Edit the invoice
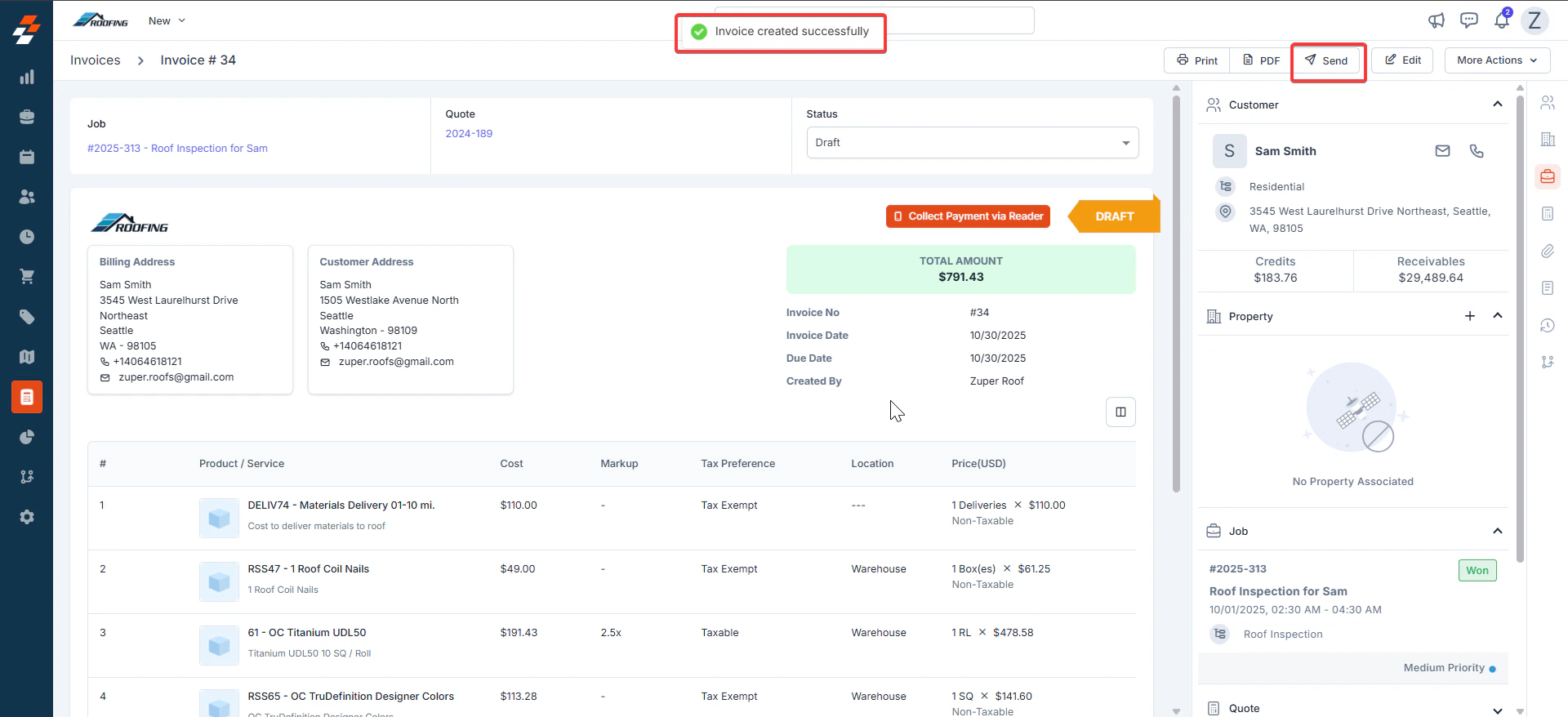Viewport: 1568px width, 717px height. click(x=1402, y=60)
